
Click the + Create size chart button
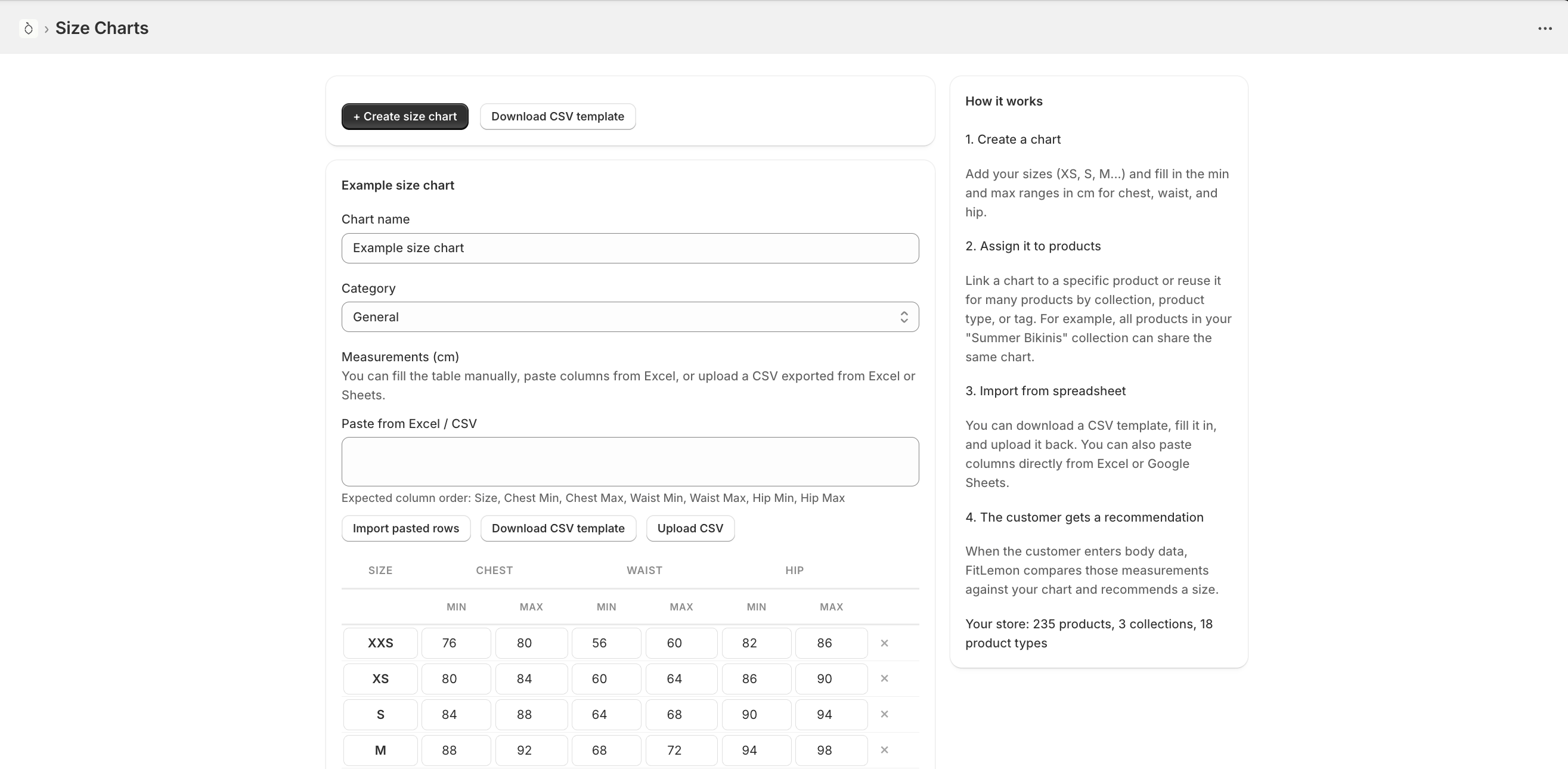pos(405,116)
